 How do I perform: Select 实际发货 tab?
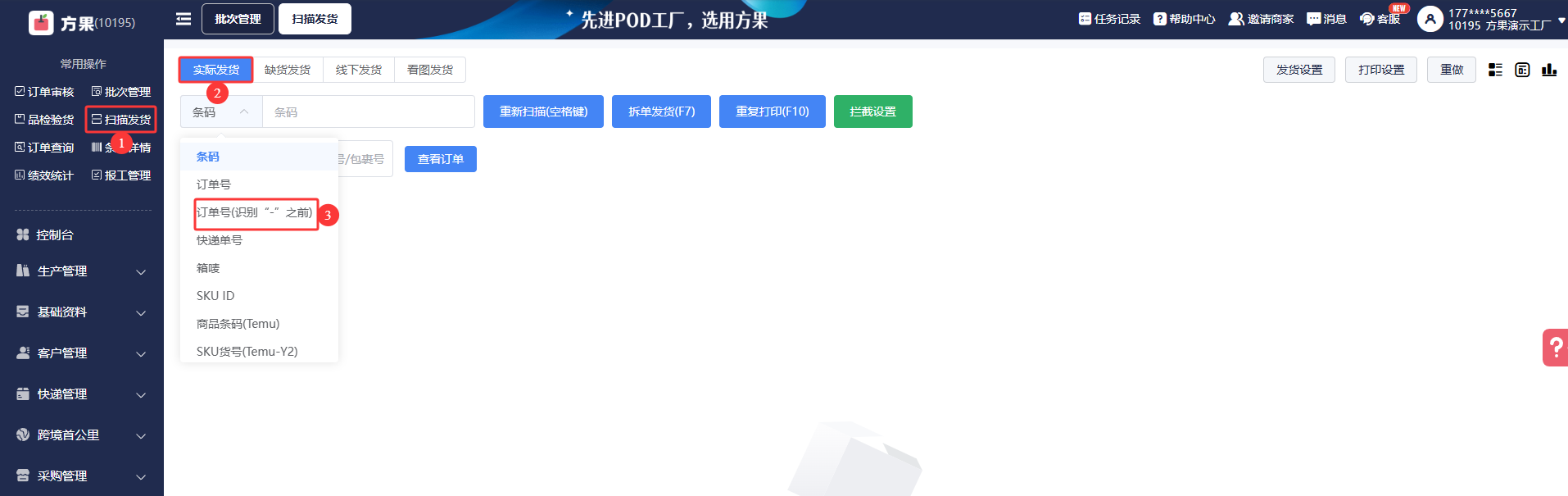(216, 70)
